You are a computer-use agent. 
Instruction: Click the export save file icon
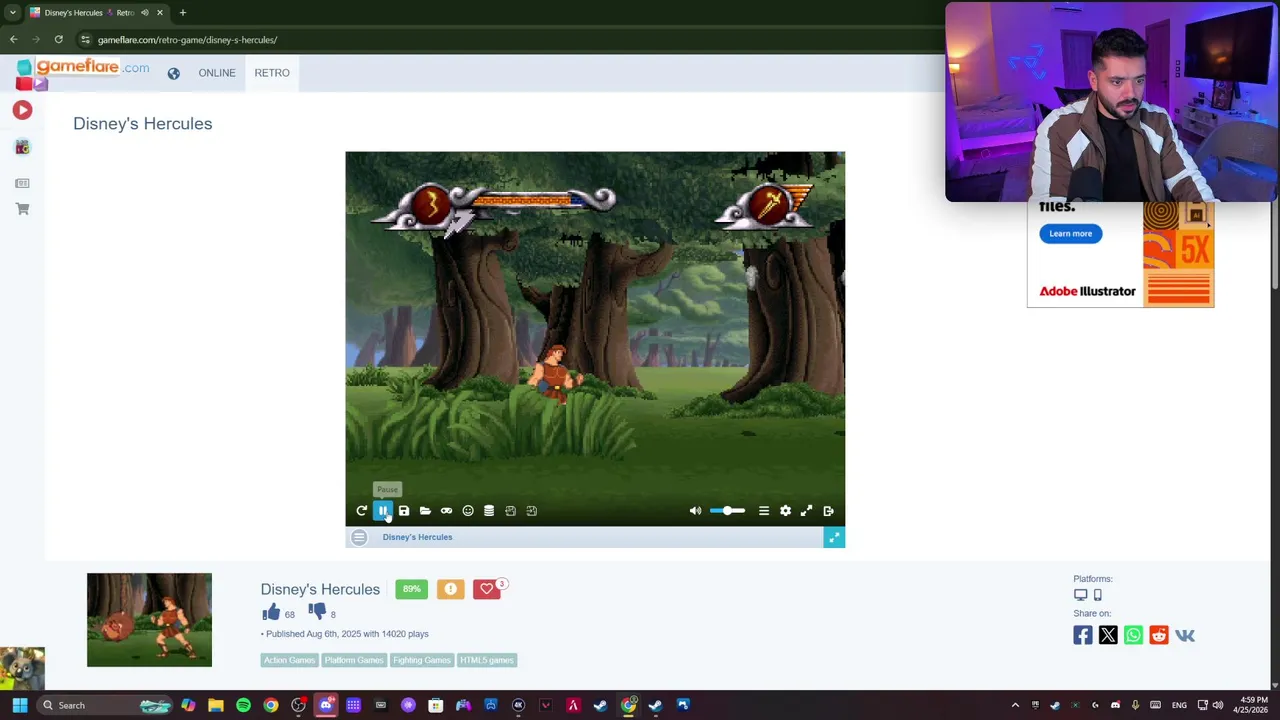coord(510,511)
